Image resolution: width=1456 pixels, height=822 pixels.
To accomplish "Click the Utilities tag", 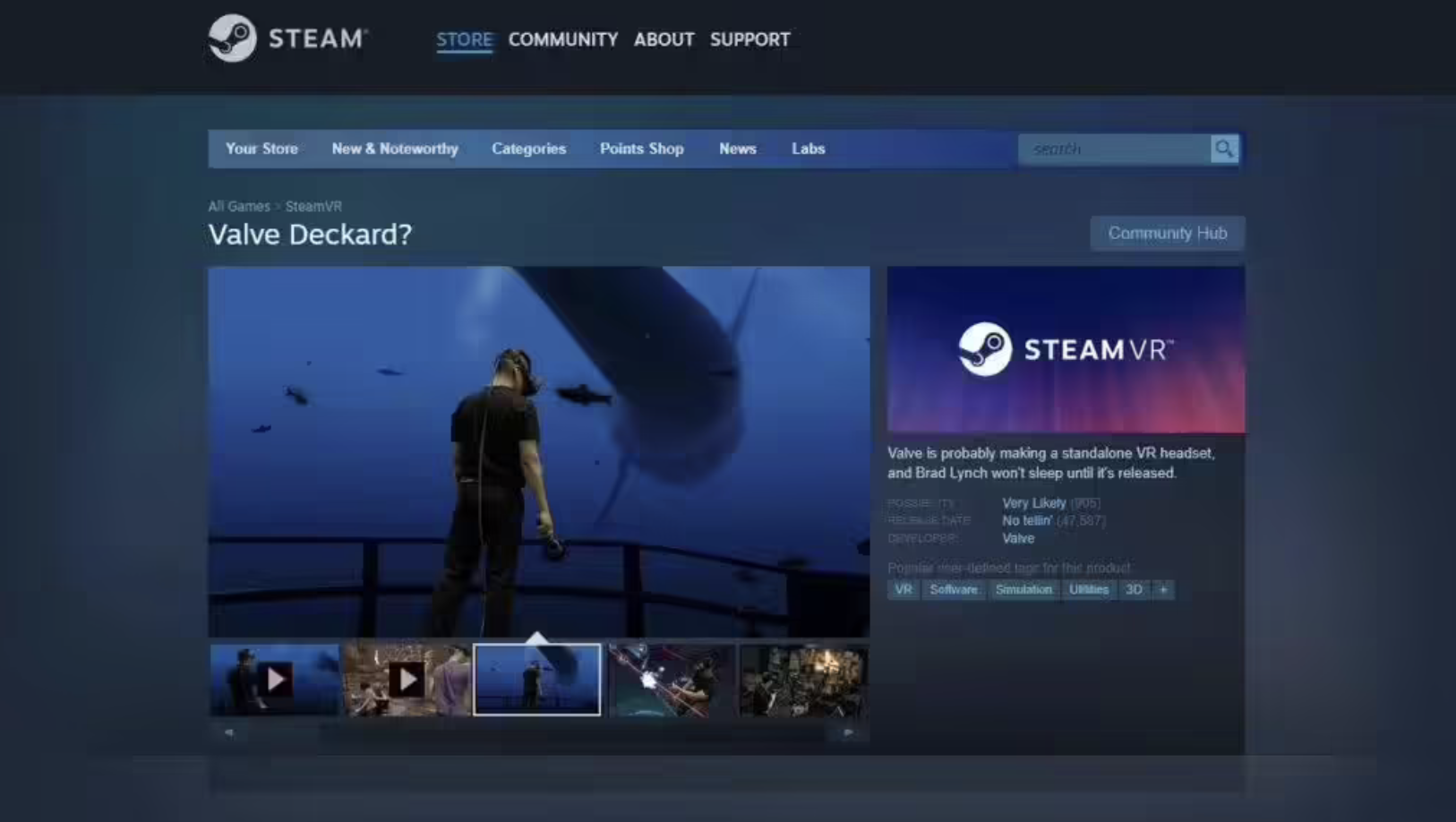I will point(1089,589).
